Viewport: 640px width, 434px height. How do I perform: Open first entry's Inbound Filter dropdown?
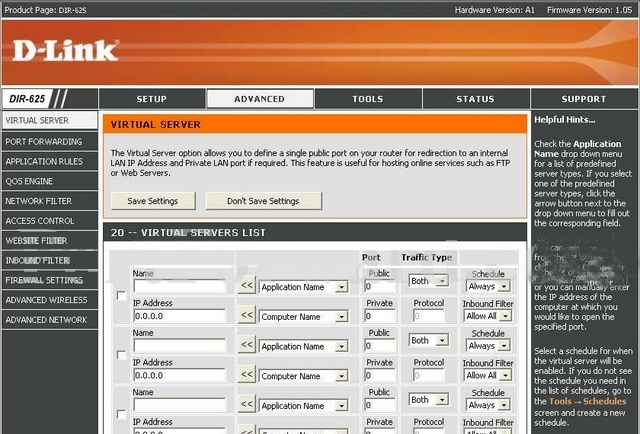click(488, 316)
